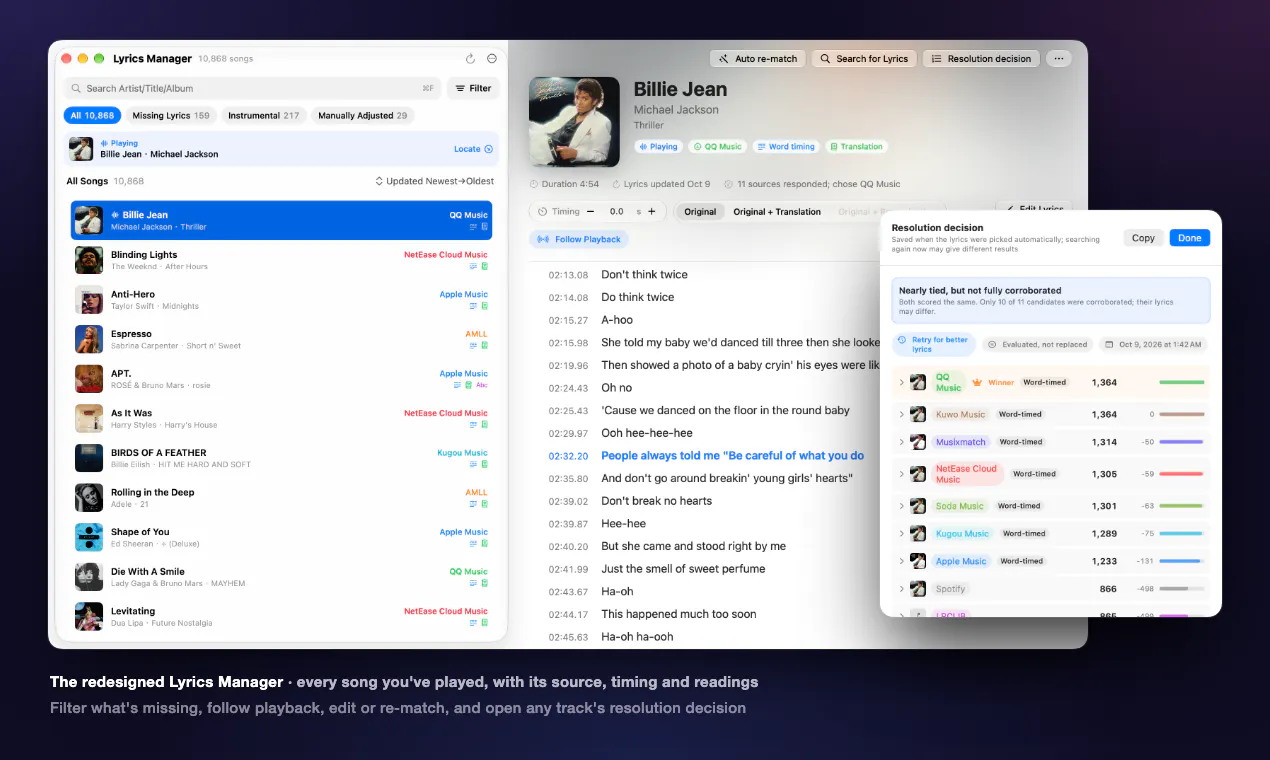Expand the Musixmatch candidate row

pos(901,441)
